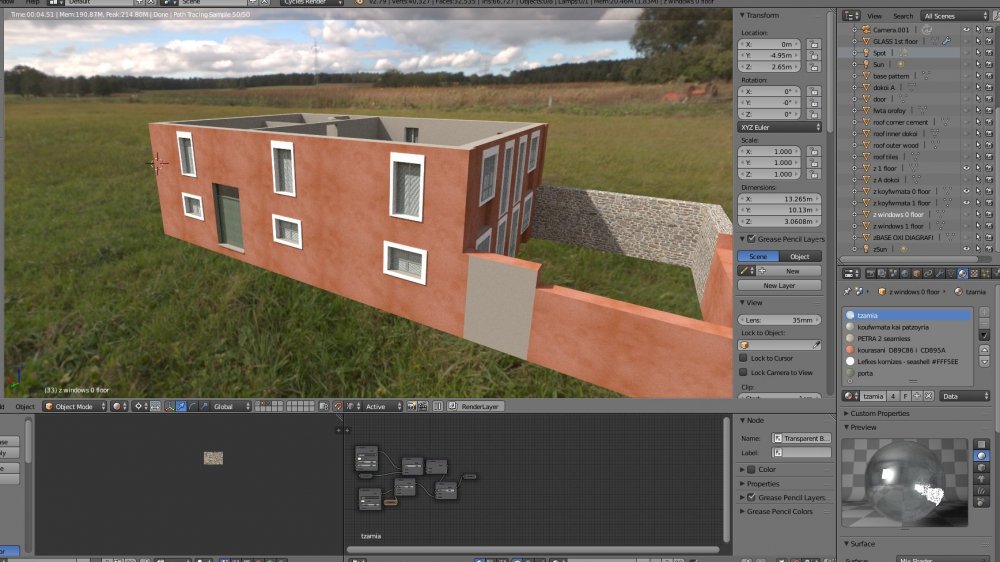Pick lock object with eyedropper
The image size is (1000, 562).
pos(816,345)
